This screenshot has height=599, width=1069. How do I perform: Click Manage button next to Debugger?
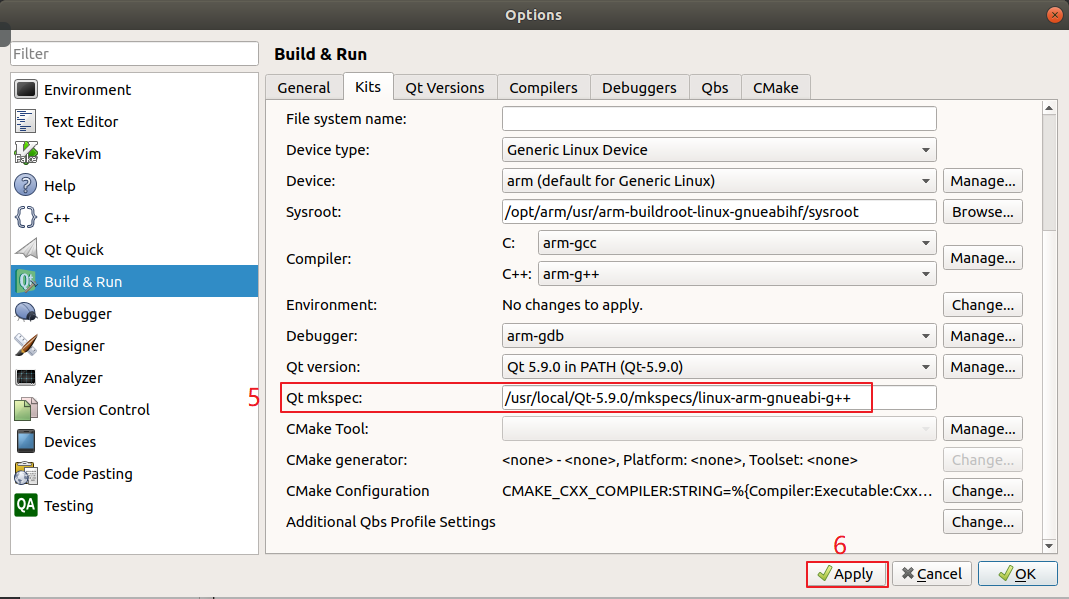coord(982,336)
